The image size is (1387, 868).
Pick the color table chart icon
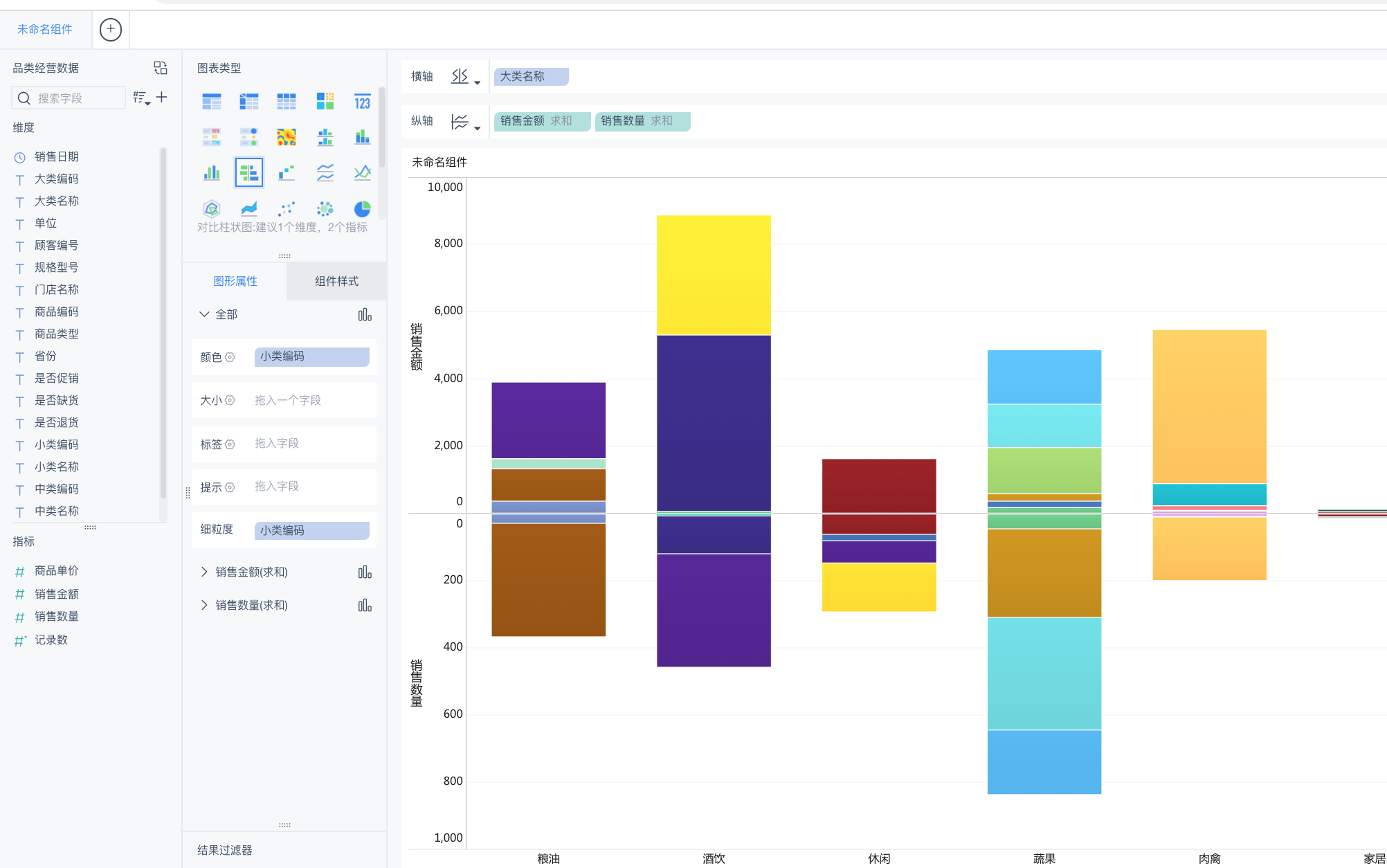coord(212,136)
